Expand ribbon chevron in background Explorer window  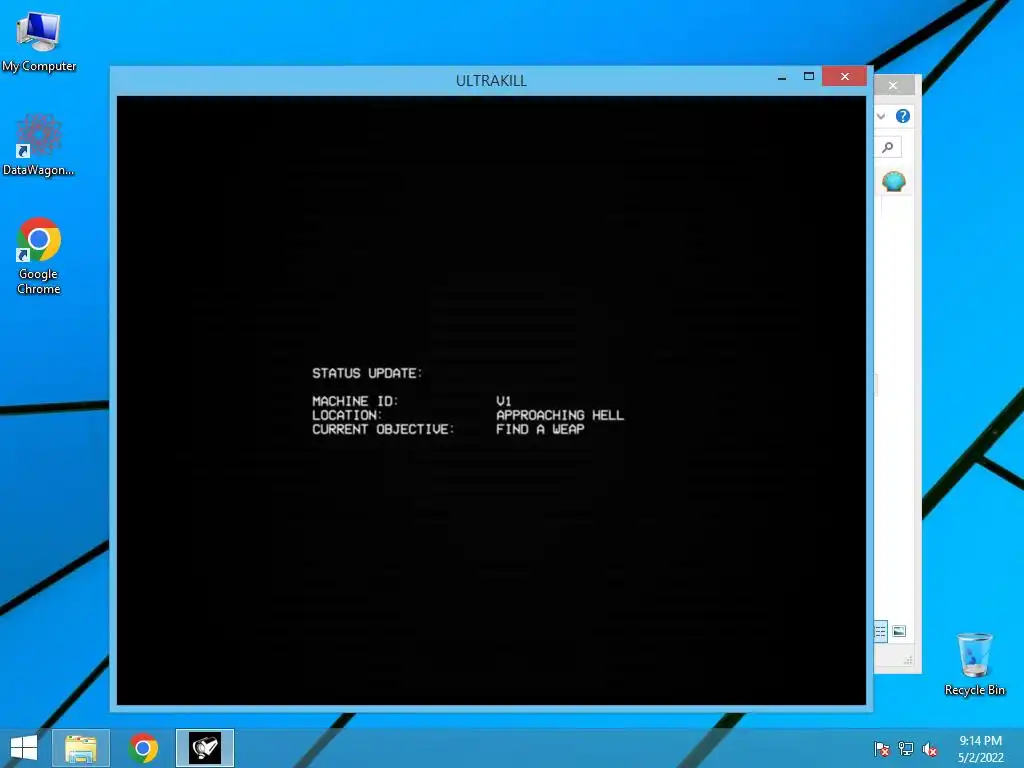(881, 116)
